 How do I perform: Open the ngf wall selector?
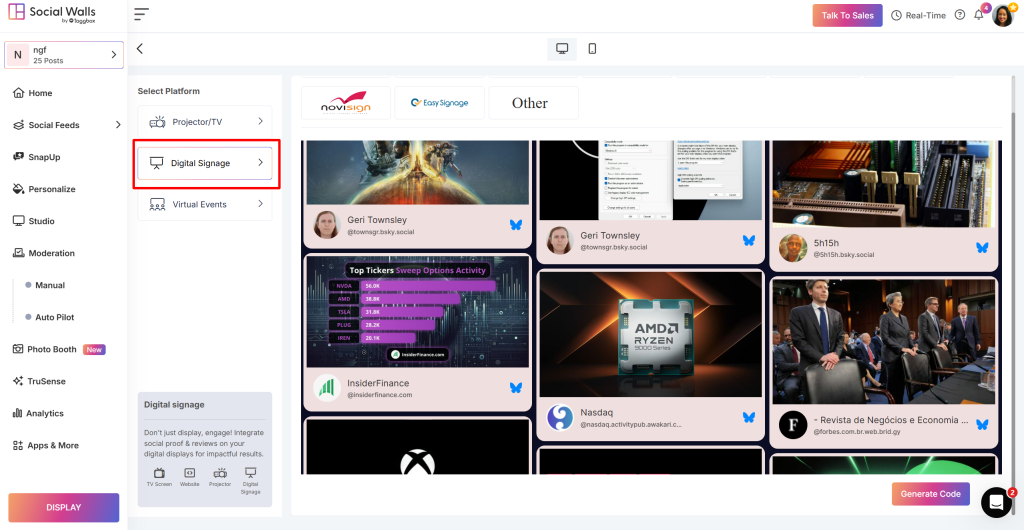coord(65,55)
